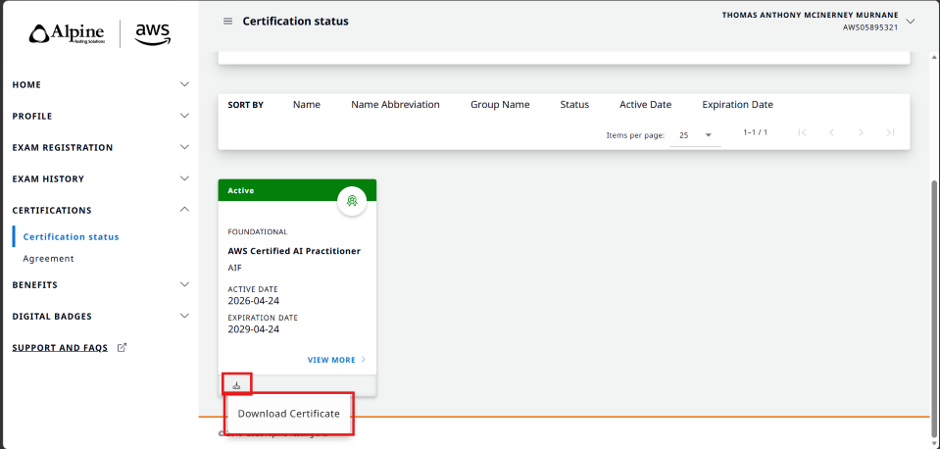Image resolution: width=940 pixels, height=449 pixels.
Task: Open the hamburger menu icon
Action: click(228, 21)
